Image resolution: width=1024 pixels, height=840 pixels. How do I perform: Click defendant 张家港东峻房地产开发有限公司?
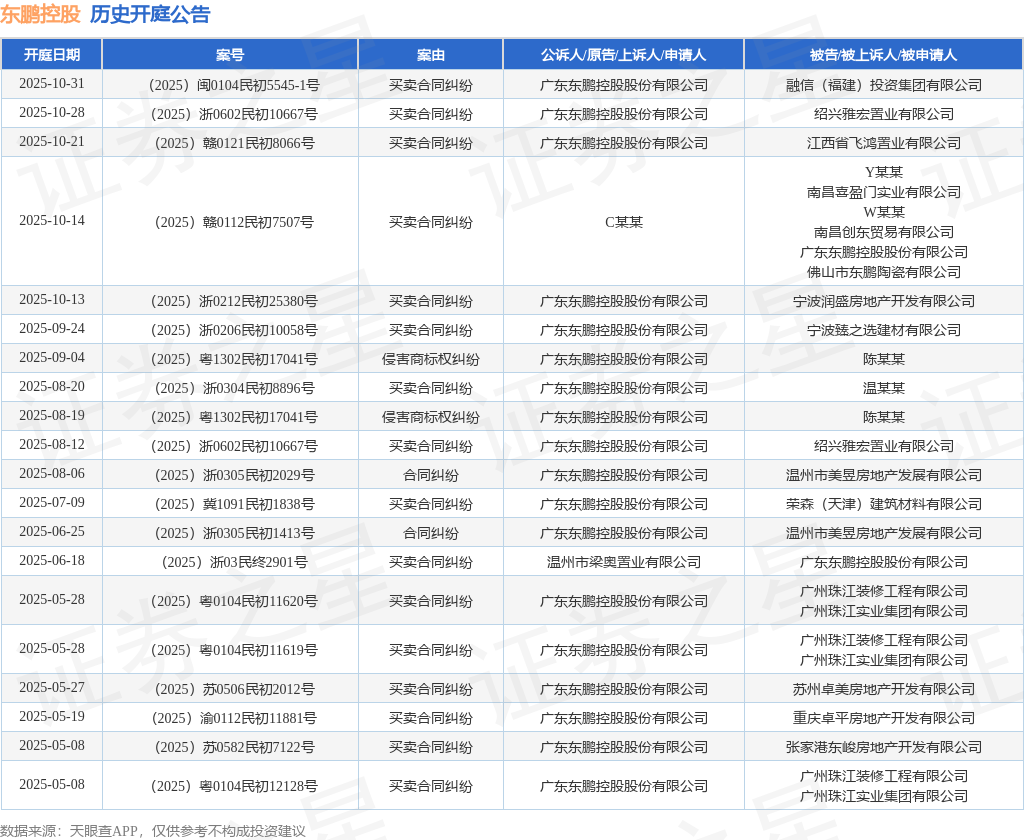[x=884, y=747]
